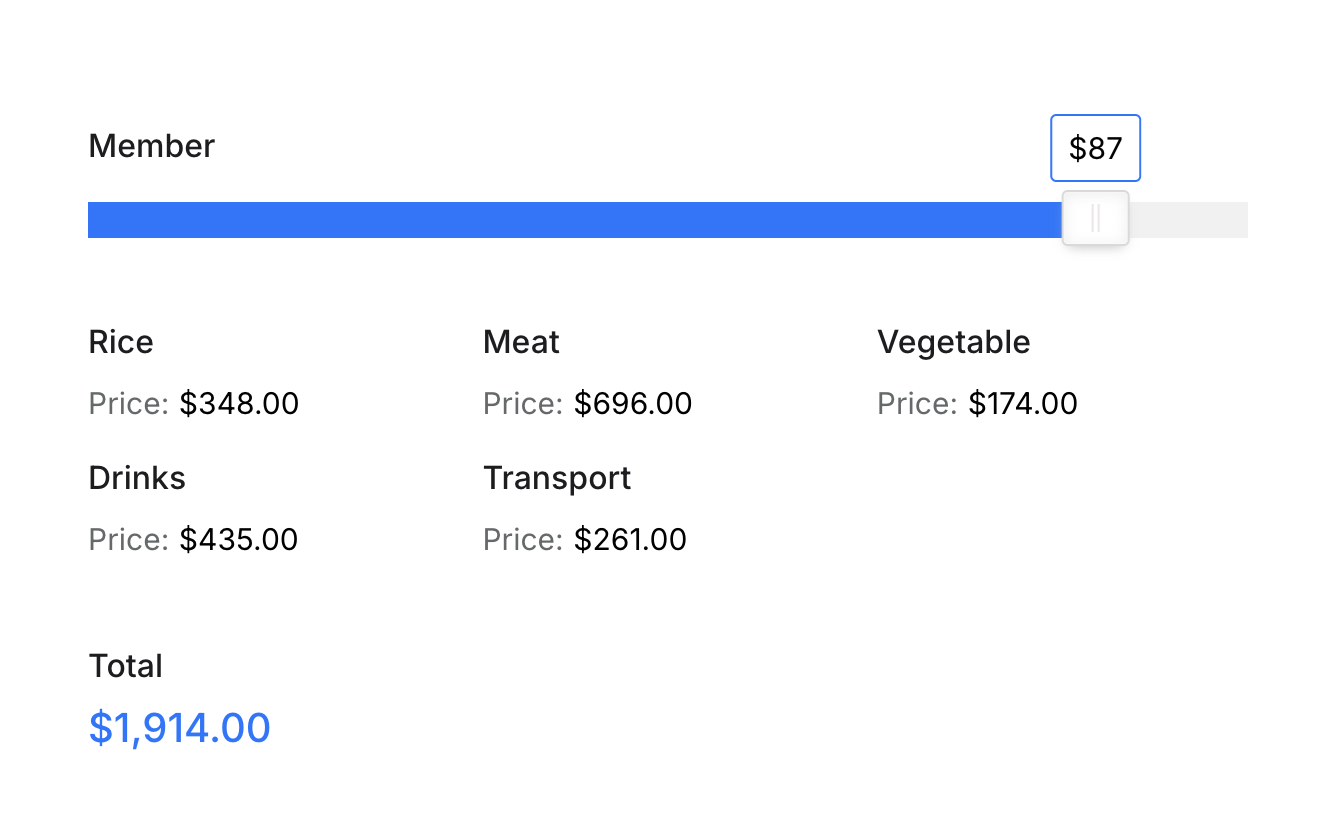The width and height of the screenshot is (1330, 830).
Task: Click the Member slider handle
Action: tap(1095, 218)
